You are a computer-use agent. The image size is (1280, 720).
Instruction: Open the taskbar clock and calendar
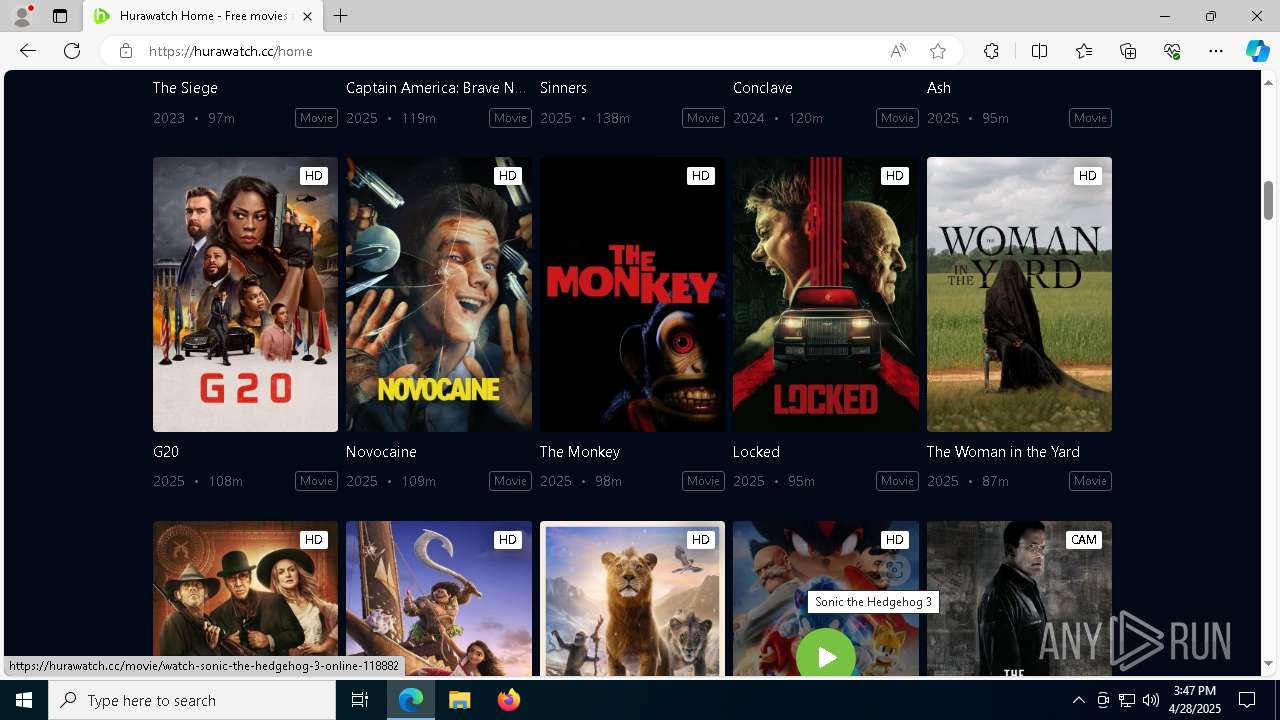1195,700
